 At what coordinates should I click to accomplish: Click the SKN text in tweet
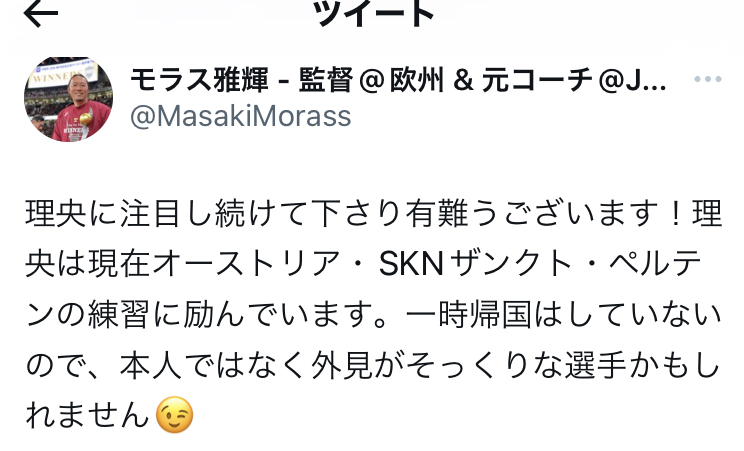(411, 264)
